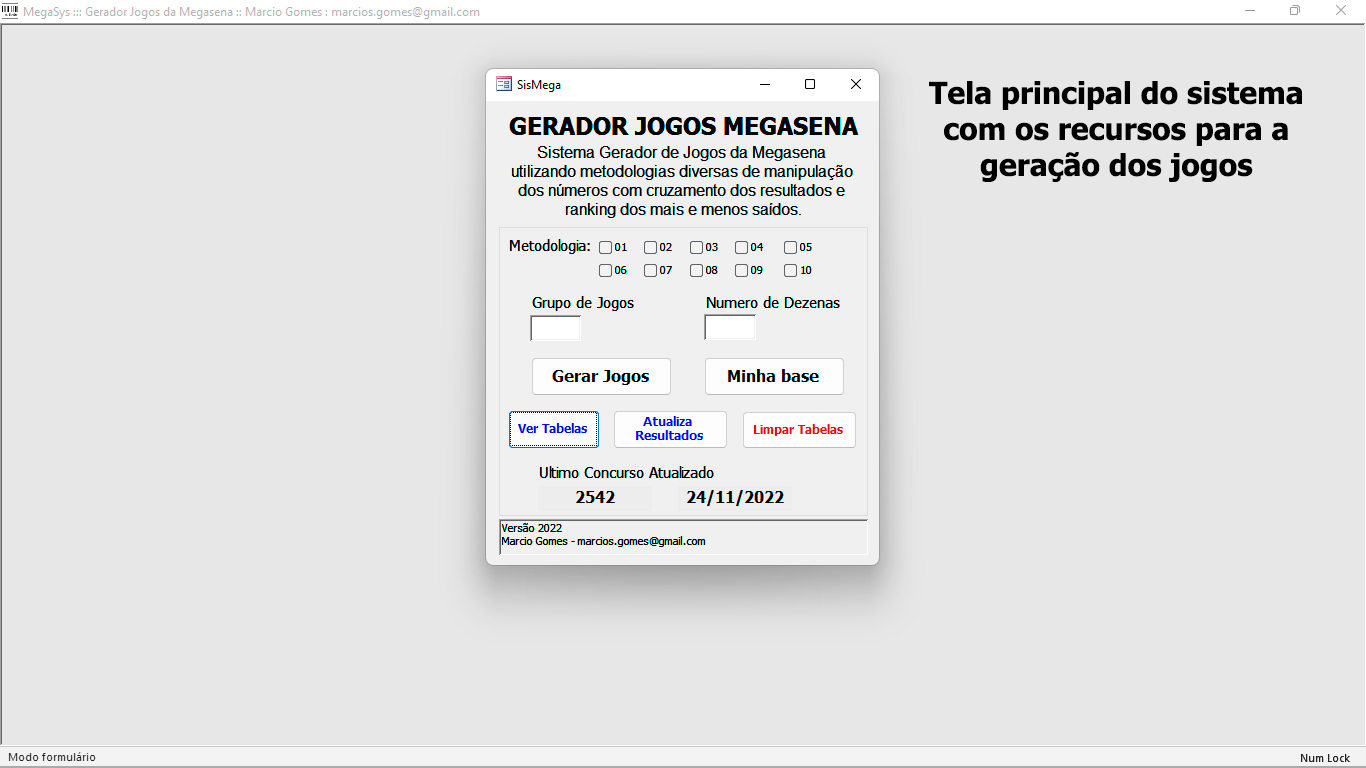The width and height of the screenshot is (1366, 768).
Task: Check Metodologia option 03
Action: coord(696,247)
